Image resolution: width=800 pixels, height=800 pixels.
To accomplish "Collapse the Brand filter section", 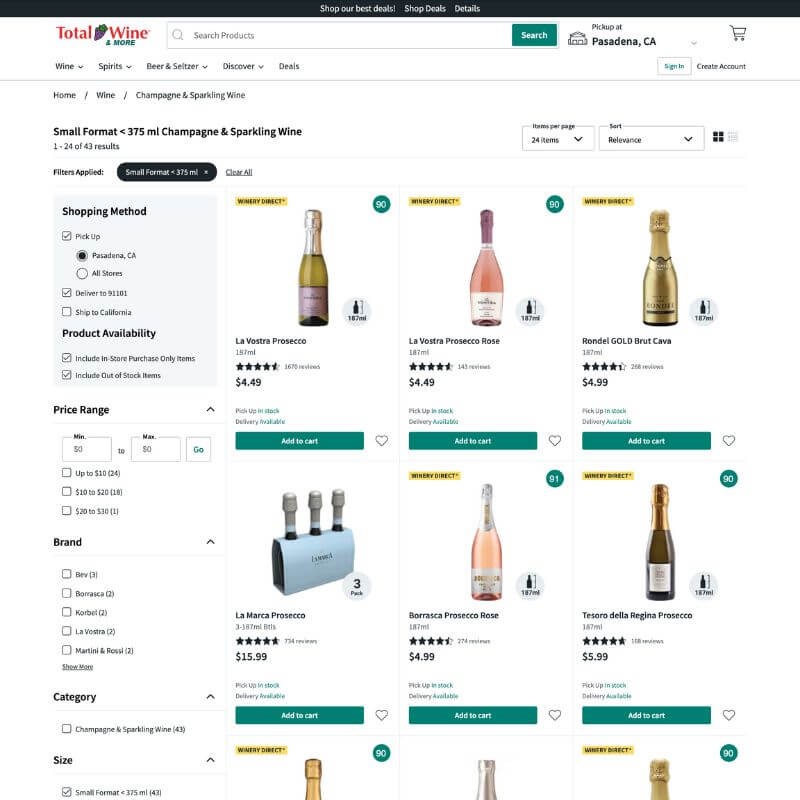I will coord(210,542).
